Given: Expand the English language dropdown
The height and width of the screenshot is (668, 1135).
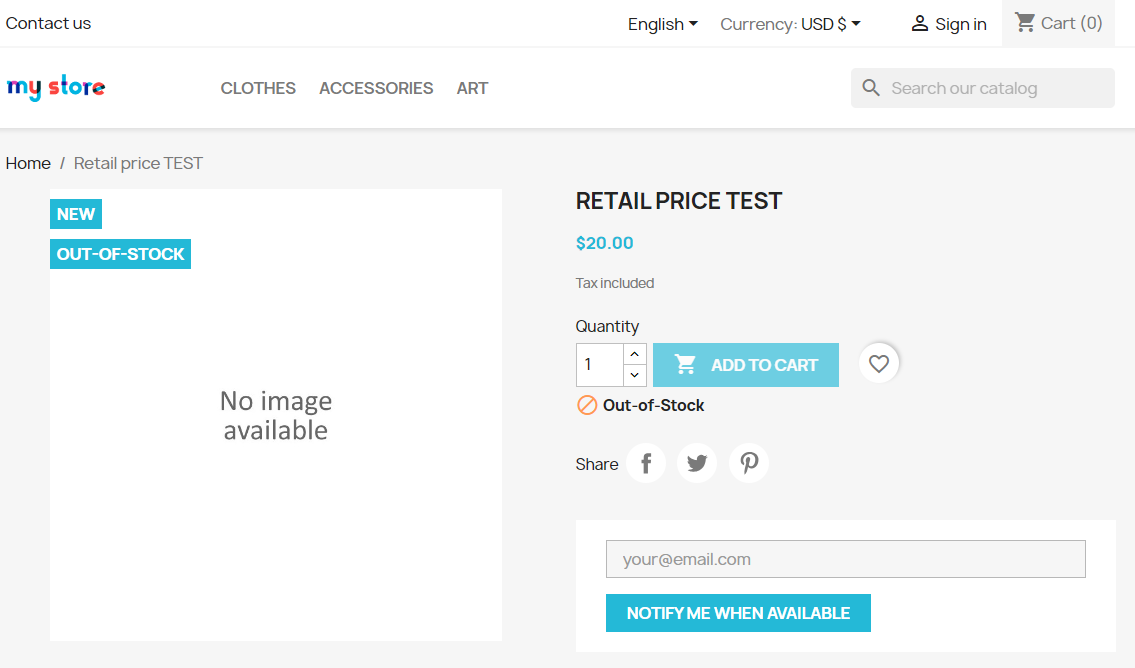Looking at the screenshot, I should click(663, 24).
